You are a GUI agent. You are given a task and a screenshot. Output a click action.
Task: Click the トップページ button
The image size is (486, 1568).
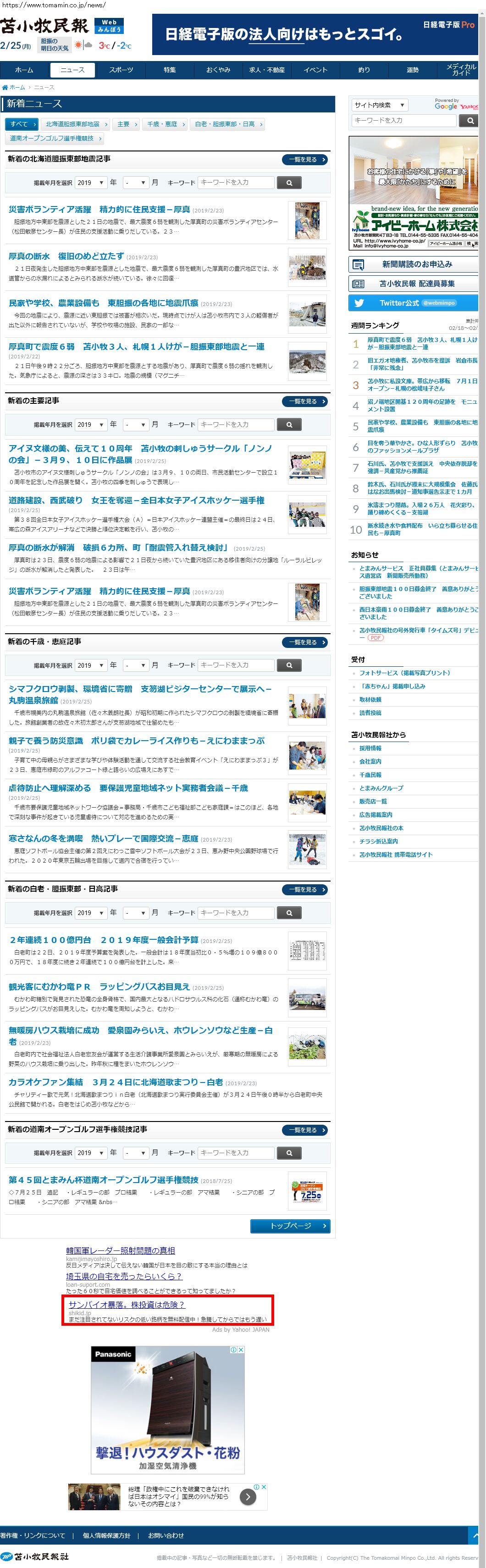point(290,1226)
